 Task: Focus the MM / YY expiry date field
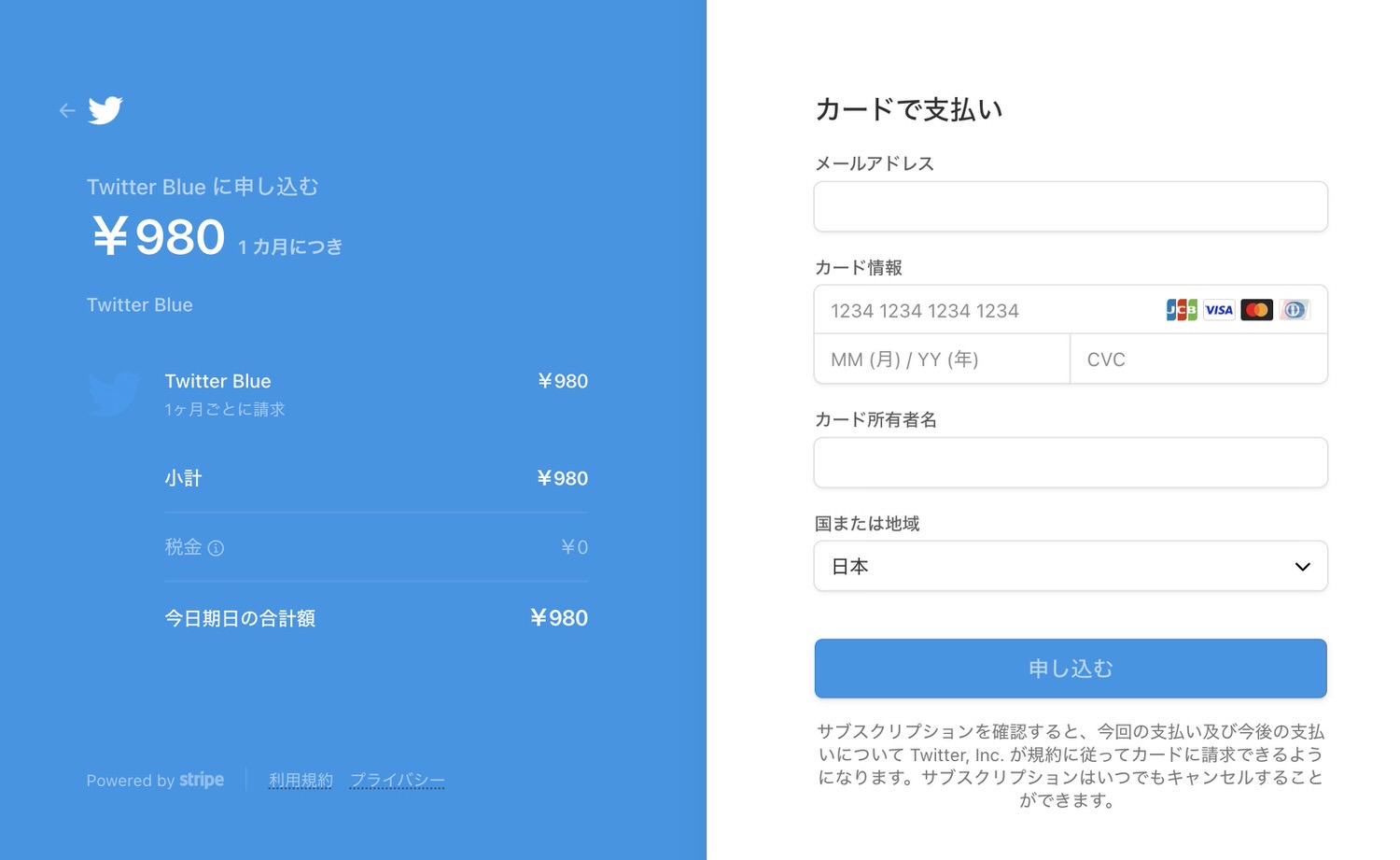942,360
